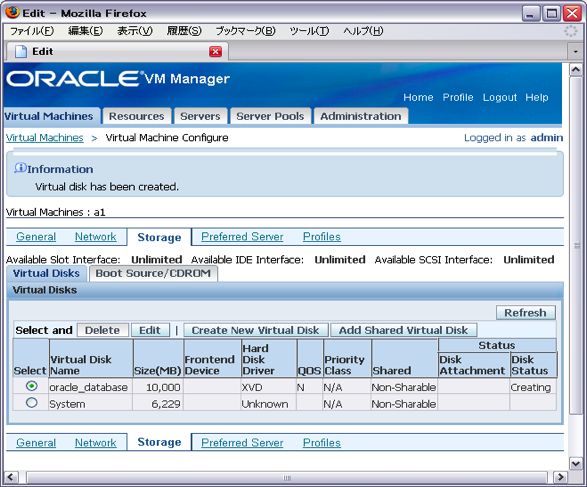587x487 pixels.
Task: Click the page icon on Edit tab
Action: coord(21,51)
